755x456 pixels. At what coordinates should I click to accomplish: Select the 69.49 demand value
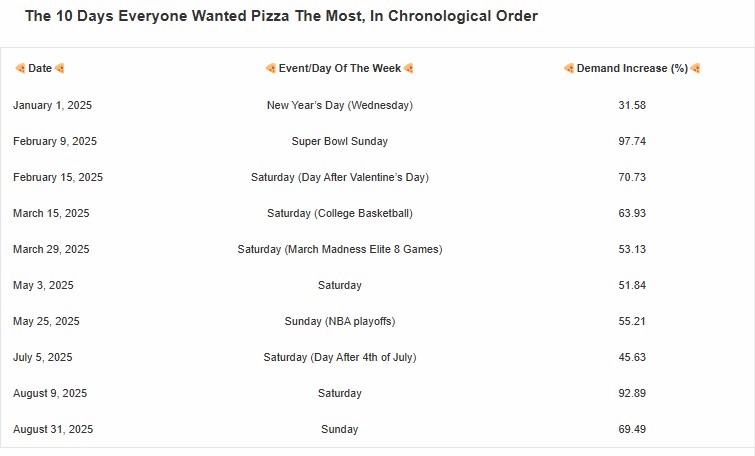point(632,429)
